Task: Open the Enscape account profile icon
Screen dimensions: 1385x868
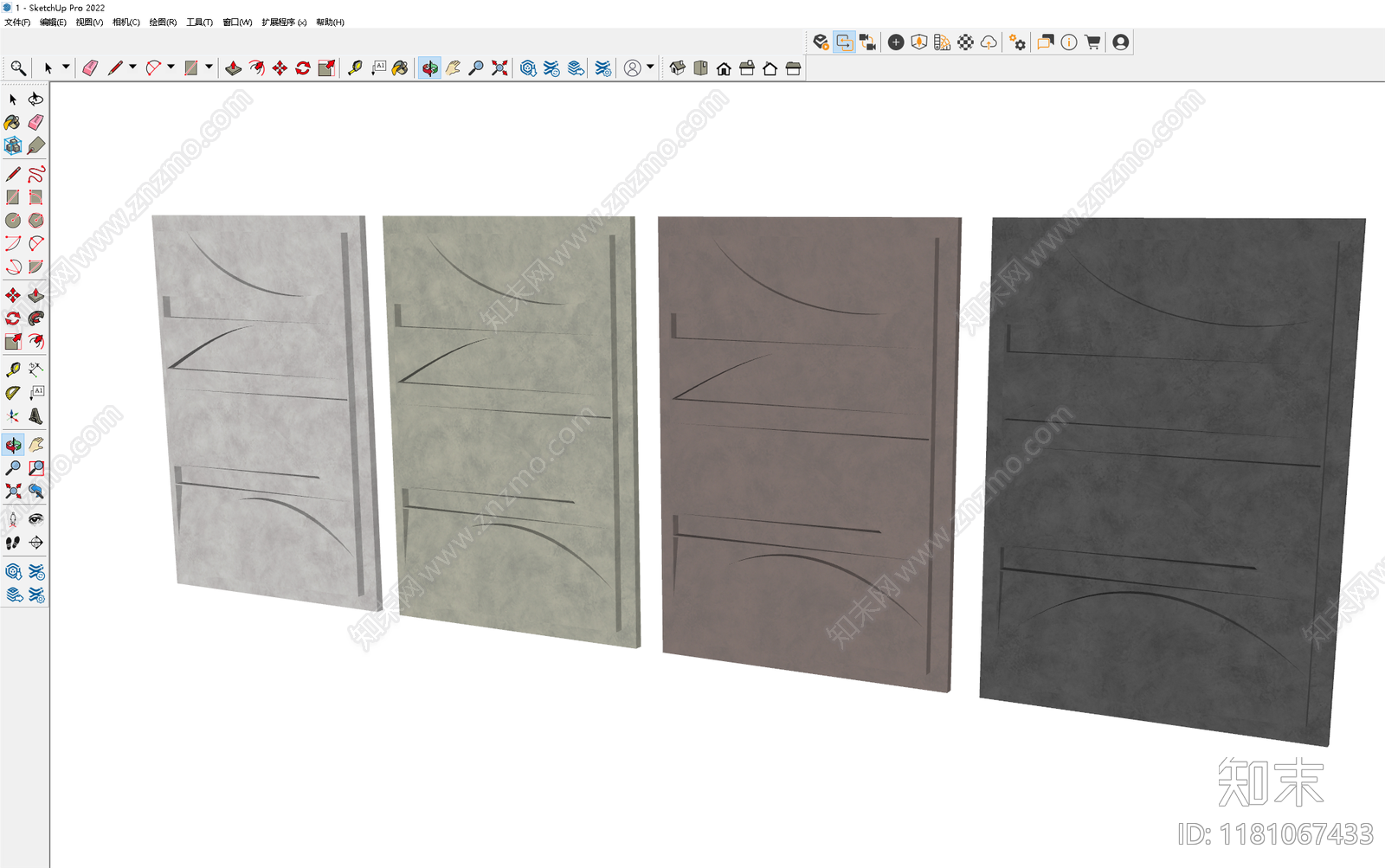Action: [x=1121, y=42]
